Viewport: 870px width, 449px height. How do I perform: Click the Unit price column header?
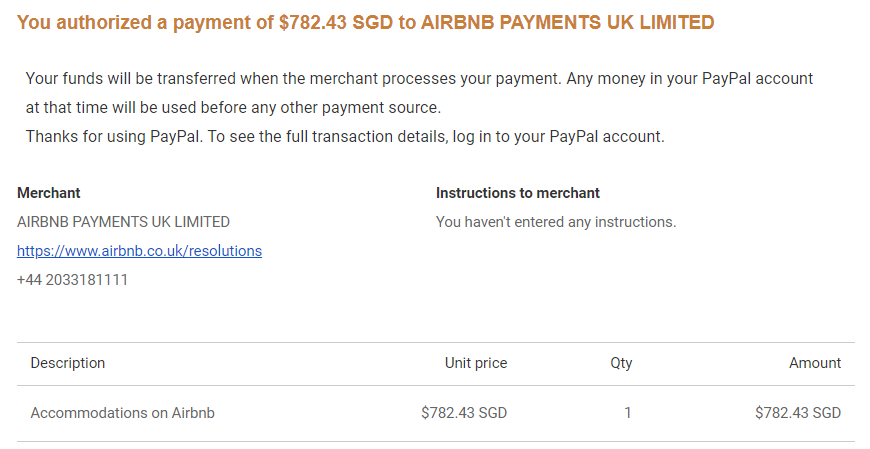point(476,363)
